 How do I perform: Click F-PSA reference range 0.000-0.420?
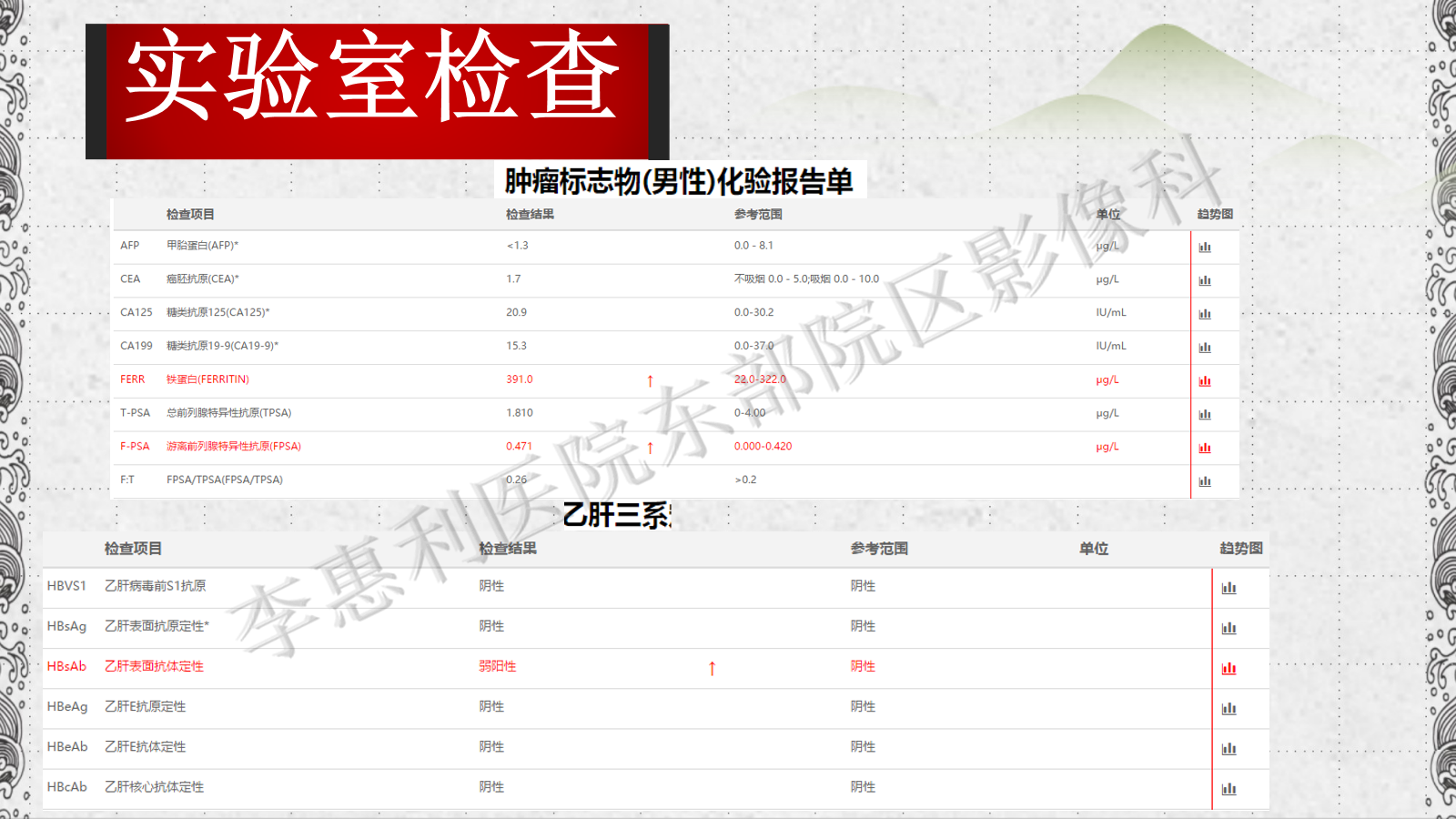763,446
